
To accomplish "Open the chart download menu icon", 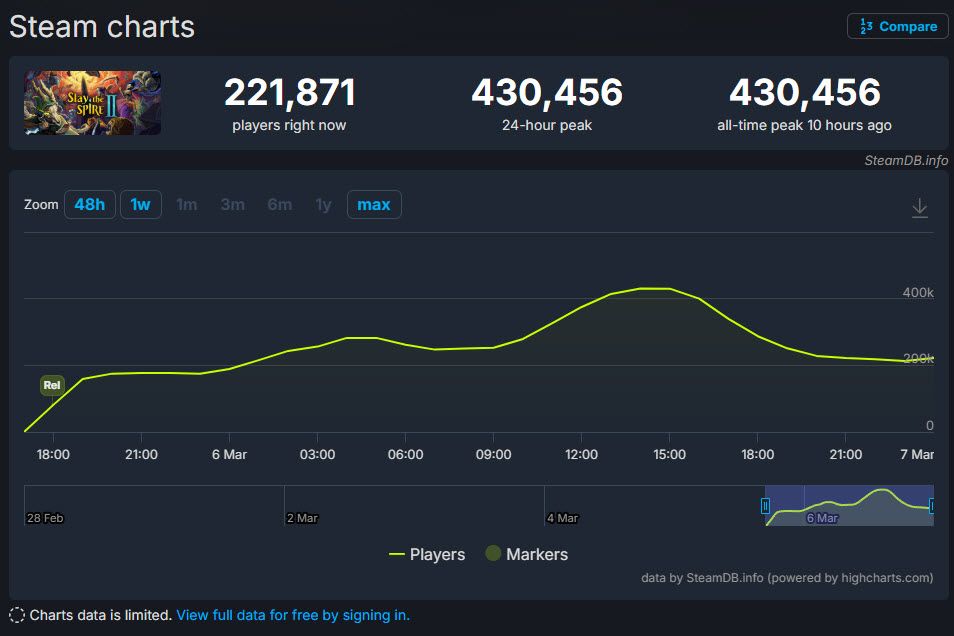I will pos(920,207).
